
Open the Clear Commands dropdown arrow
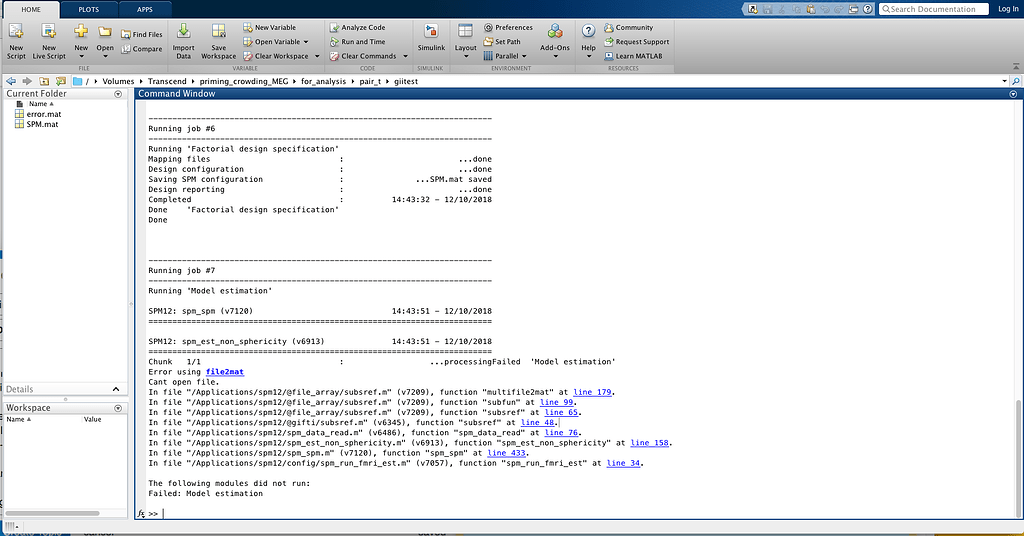(x=405, y=56)
